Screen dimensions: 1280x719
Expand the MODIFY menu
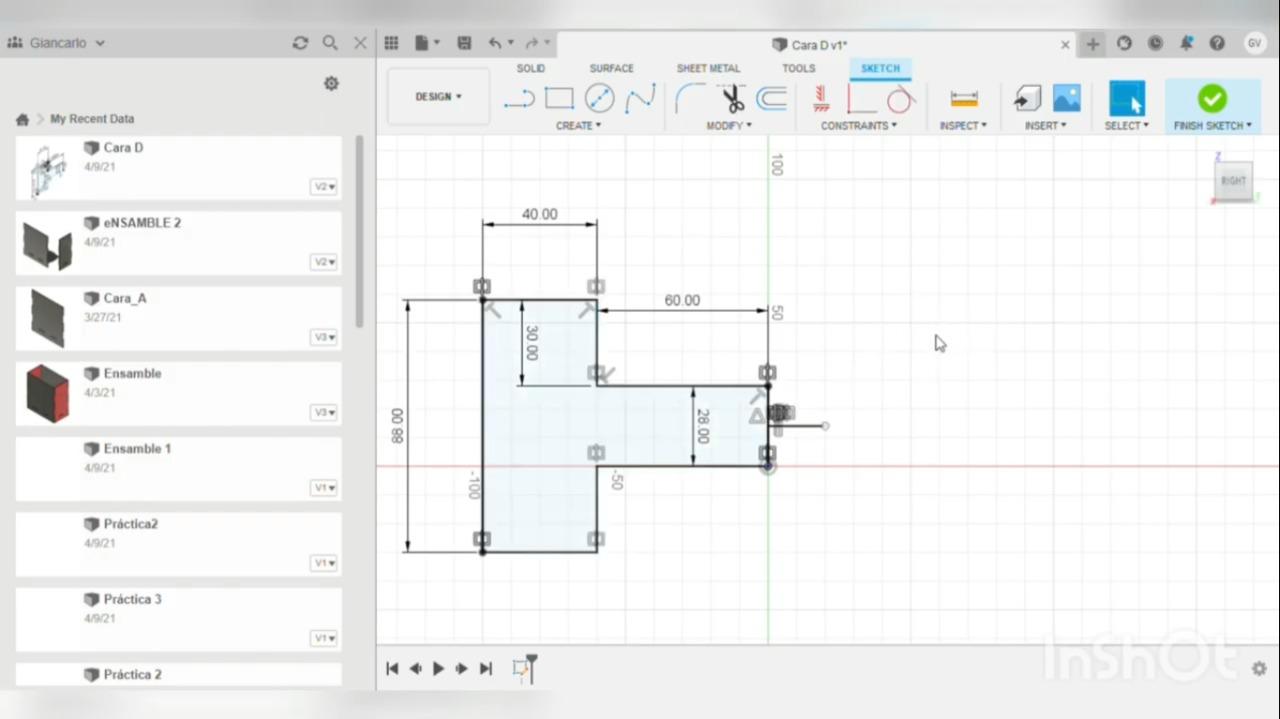pyautogui.click(x=729, y=126)
